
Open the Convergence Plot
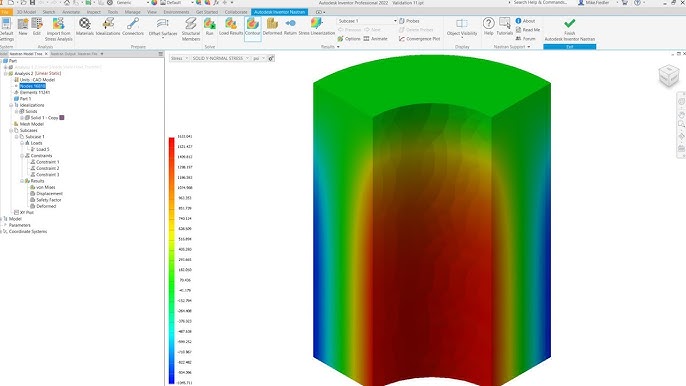[x=419, y=39]
